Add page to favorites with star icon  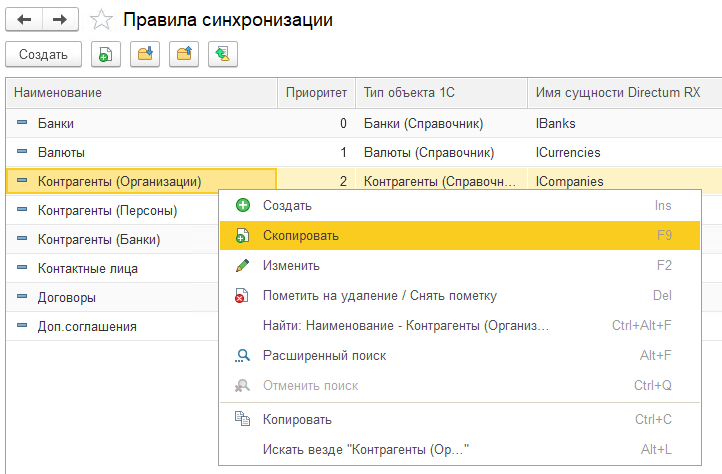[x=100, y=20]
